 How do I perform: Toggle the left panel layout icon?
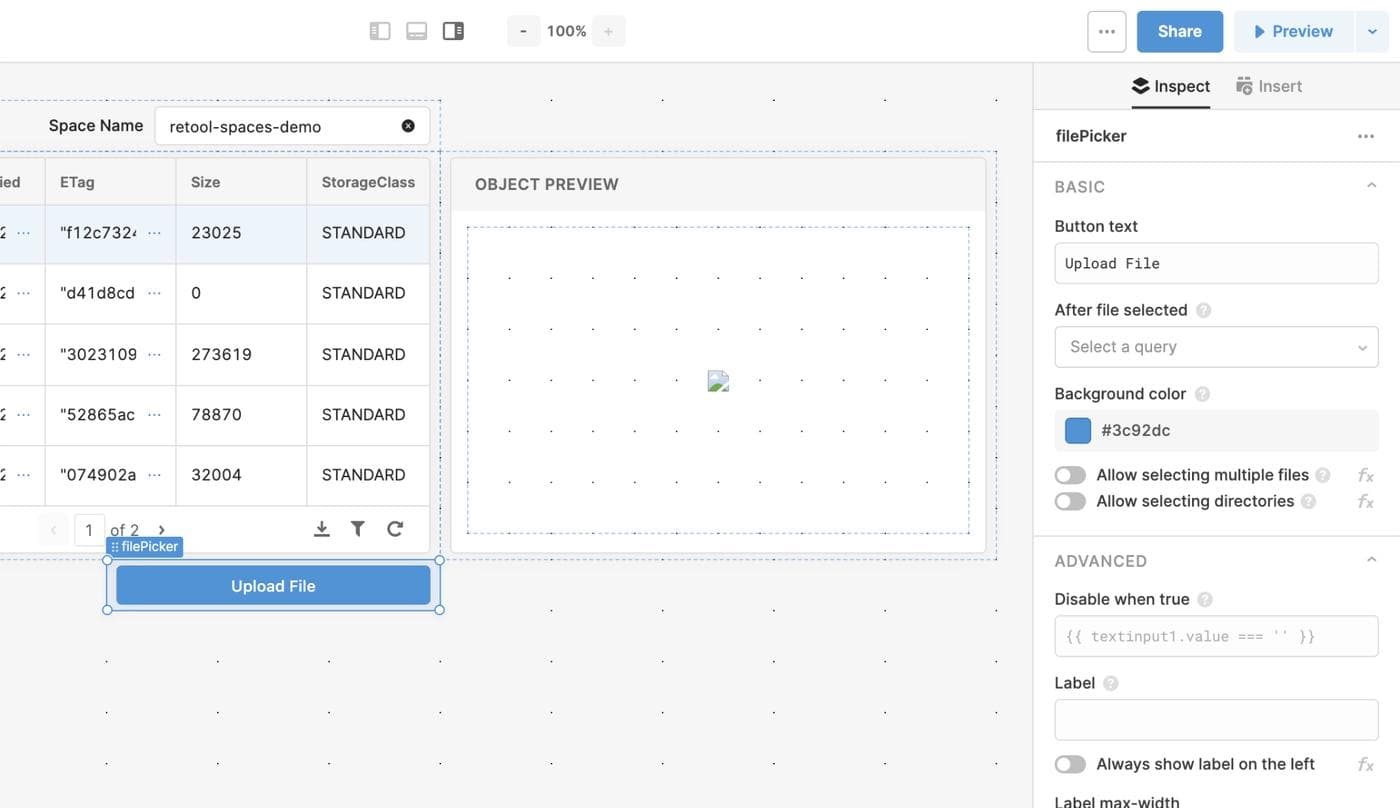point(380,31)
